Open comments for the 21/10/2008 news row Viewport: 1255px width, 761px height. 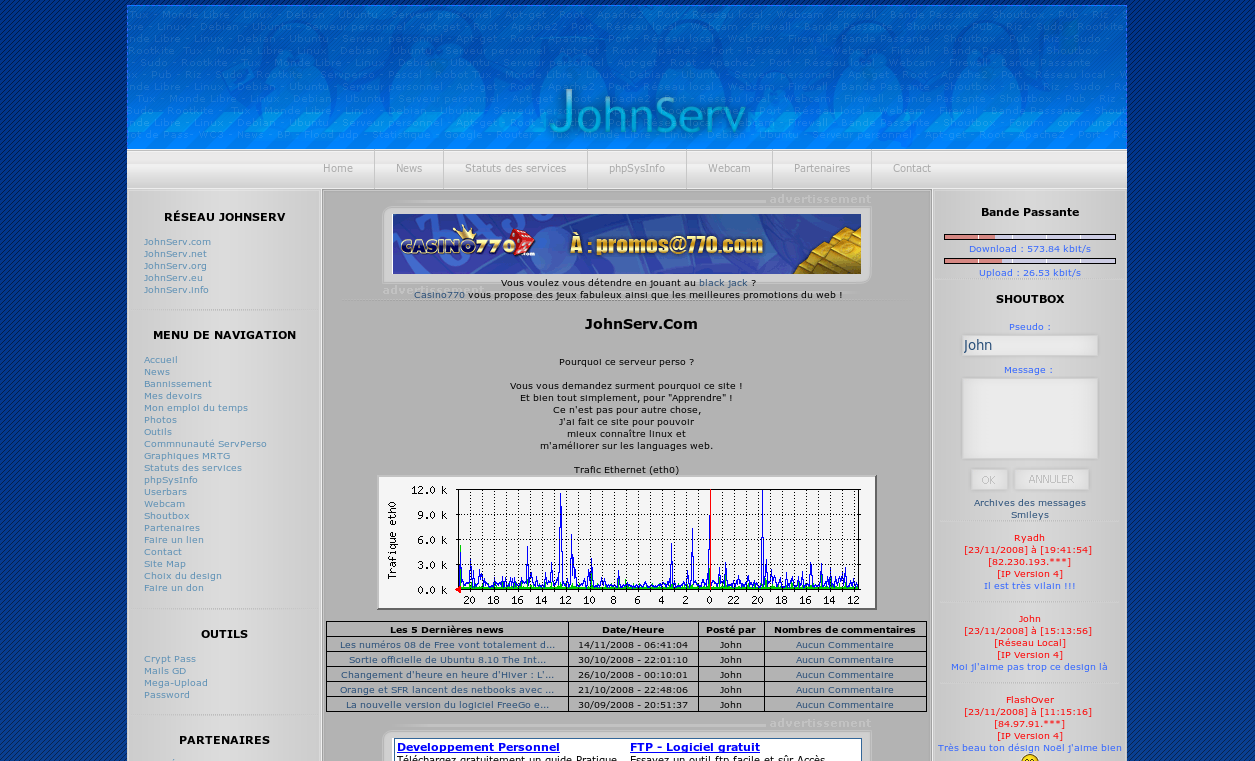tap(845, 690)
